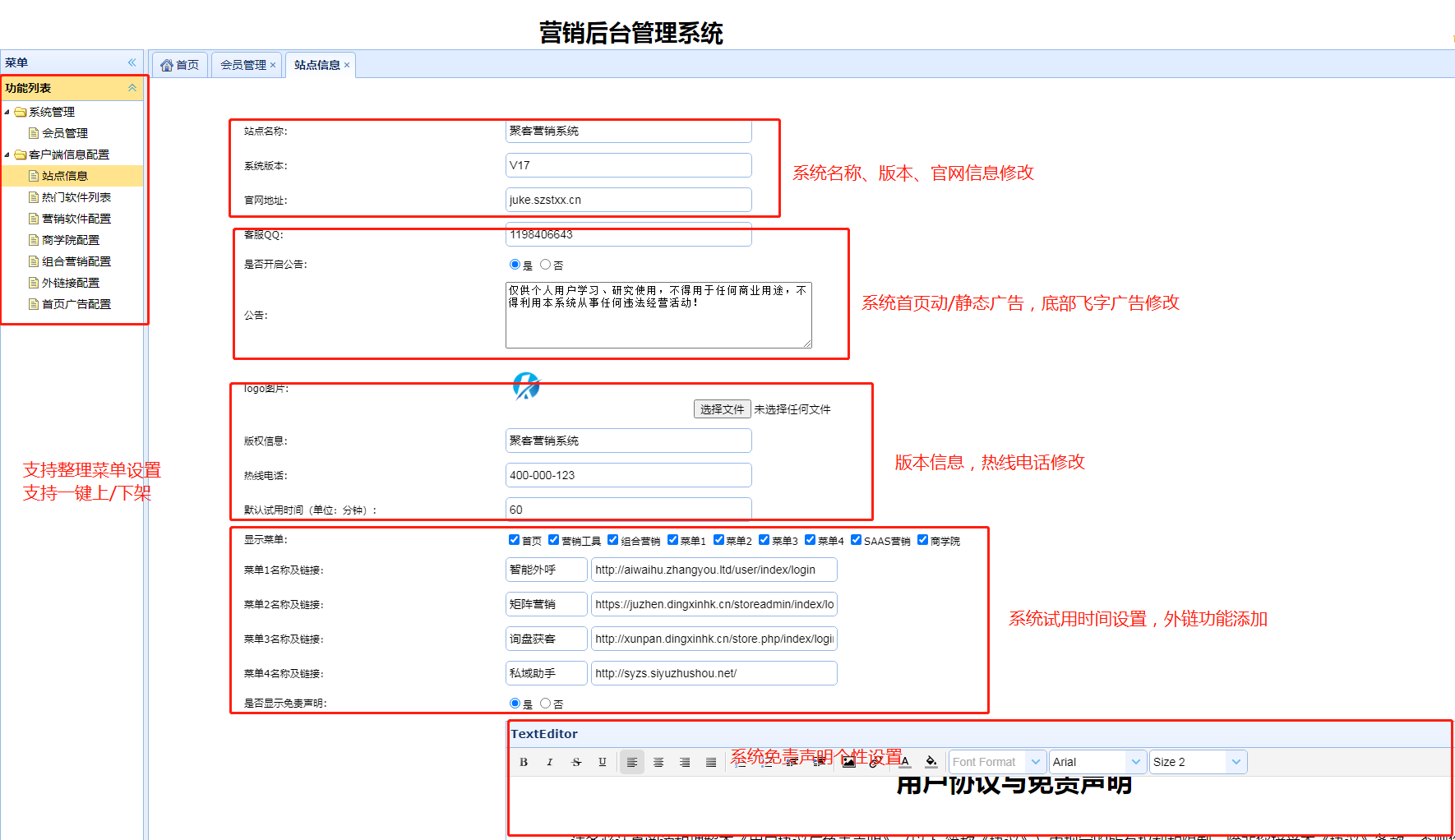Switch to the 首页 tab
Viewport: 1455px width, 840px height.
coord(180,65)
